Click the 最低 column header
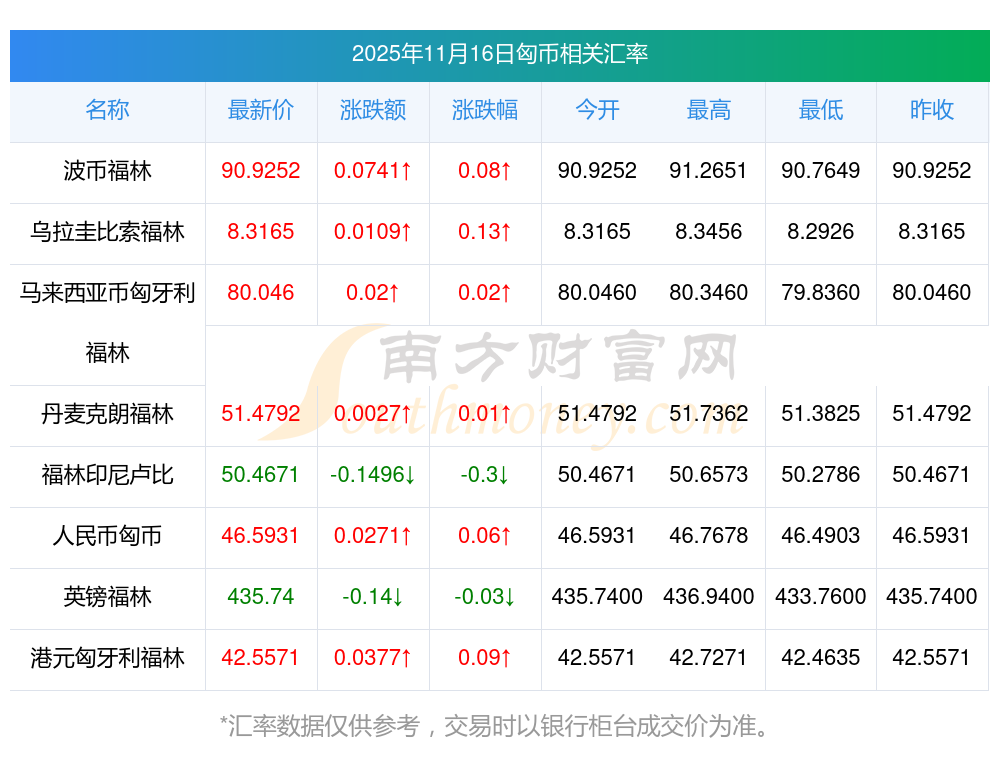The image size is (1000, 757). point(821,110)
